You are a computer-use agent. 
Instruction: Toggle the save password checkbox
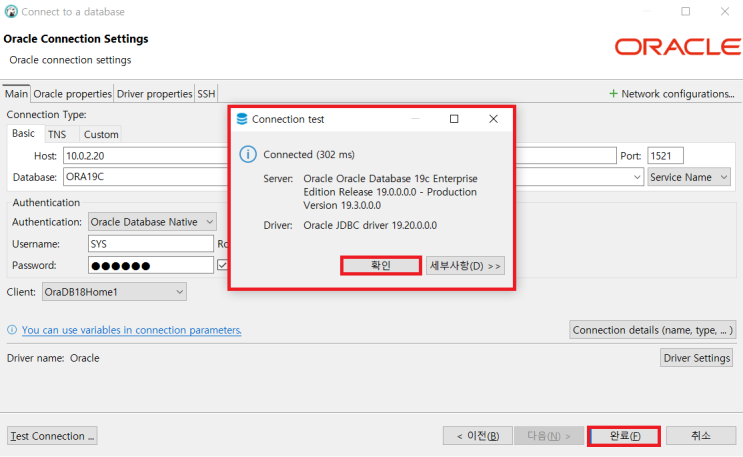[222, 265]
